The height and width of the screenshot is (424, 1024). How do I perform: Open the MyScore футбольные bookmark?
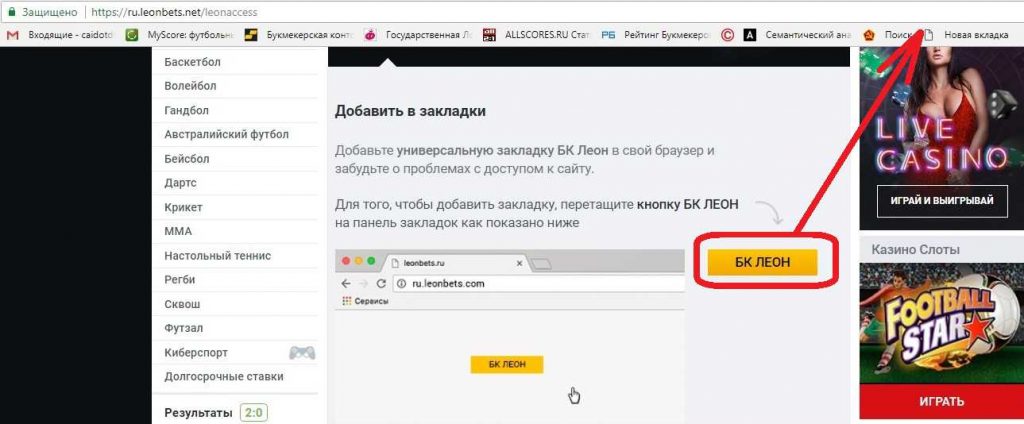180,35
